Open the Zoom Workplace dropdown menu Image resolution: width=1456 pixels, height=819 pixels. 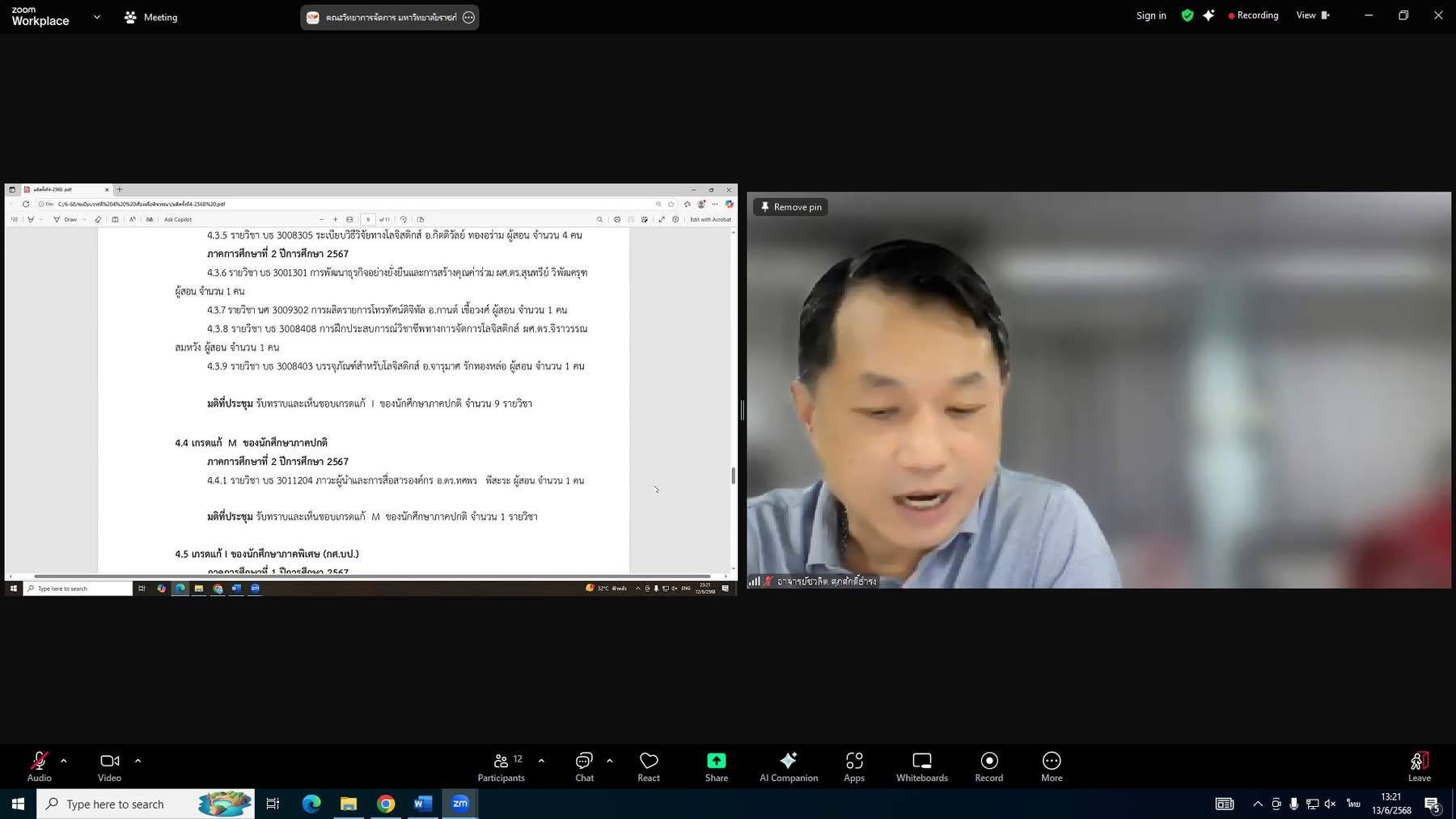click(97, 17)
